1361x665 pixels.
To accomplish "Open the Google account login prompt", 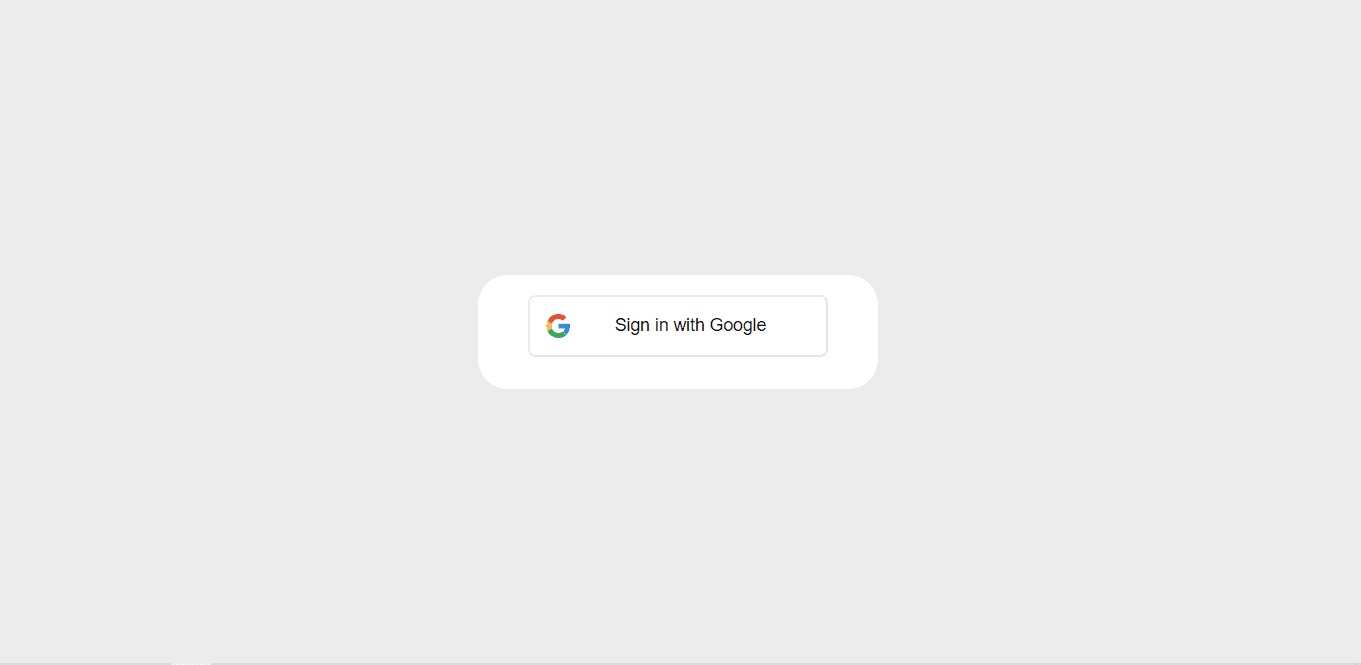I will point(678,326).
